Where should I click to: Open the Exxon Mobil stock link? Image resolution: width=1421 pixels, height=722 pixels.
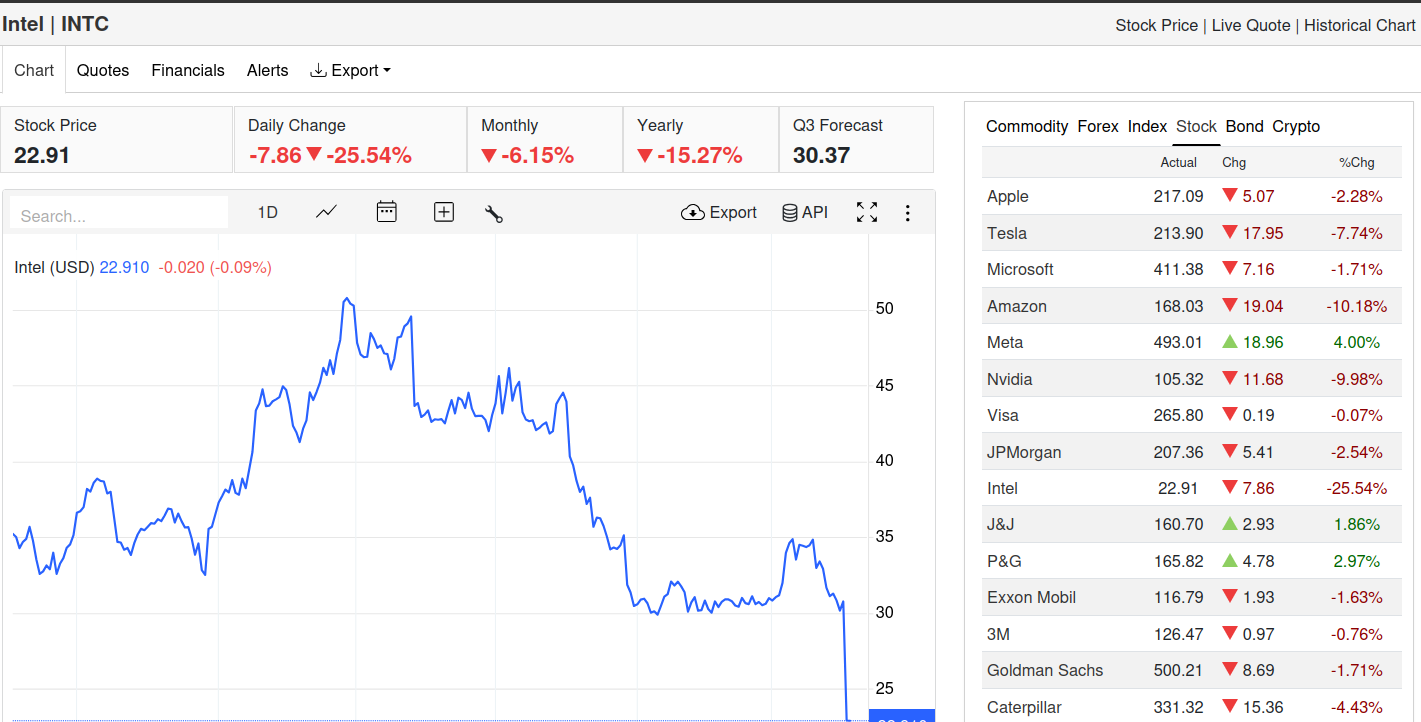pos(1031,597)
